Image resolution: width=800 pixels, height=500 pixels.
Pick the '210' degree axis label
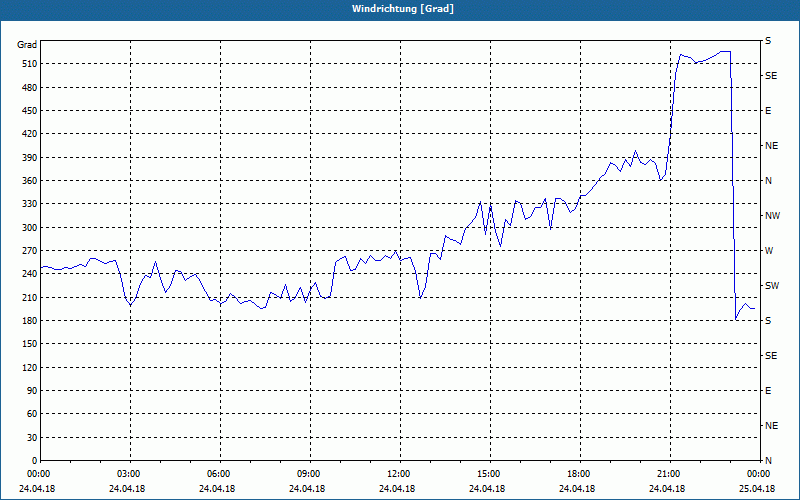click(30, 297)
